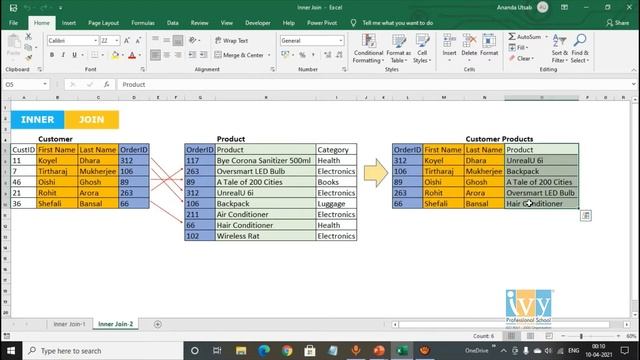Switch to the Formulas tab
The image size is (640, 360).
[143, 23]
